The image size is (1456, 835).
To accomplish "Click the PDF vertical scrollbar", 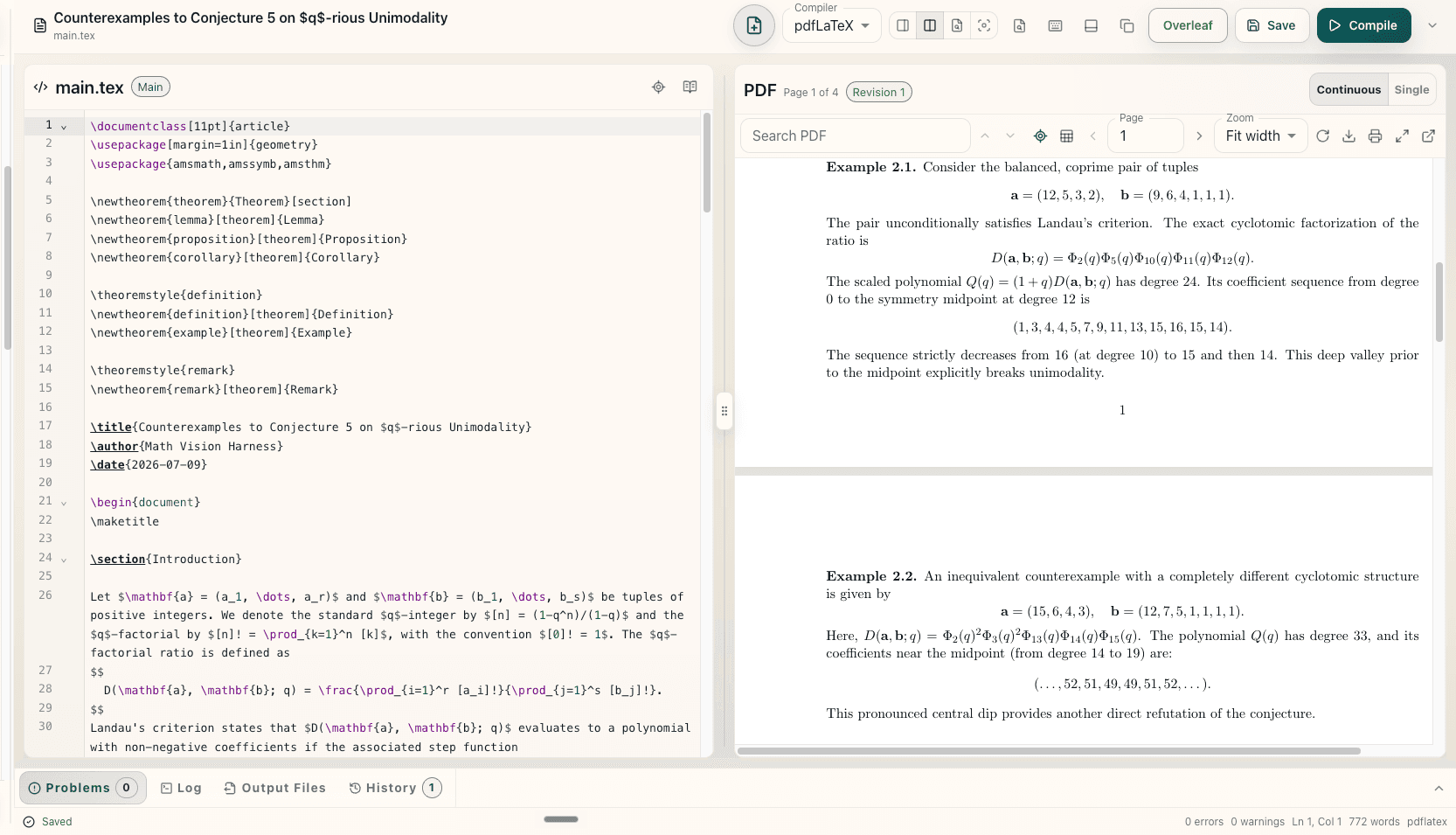I will (1439, 302).
